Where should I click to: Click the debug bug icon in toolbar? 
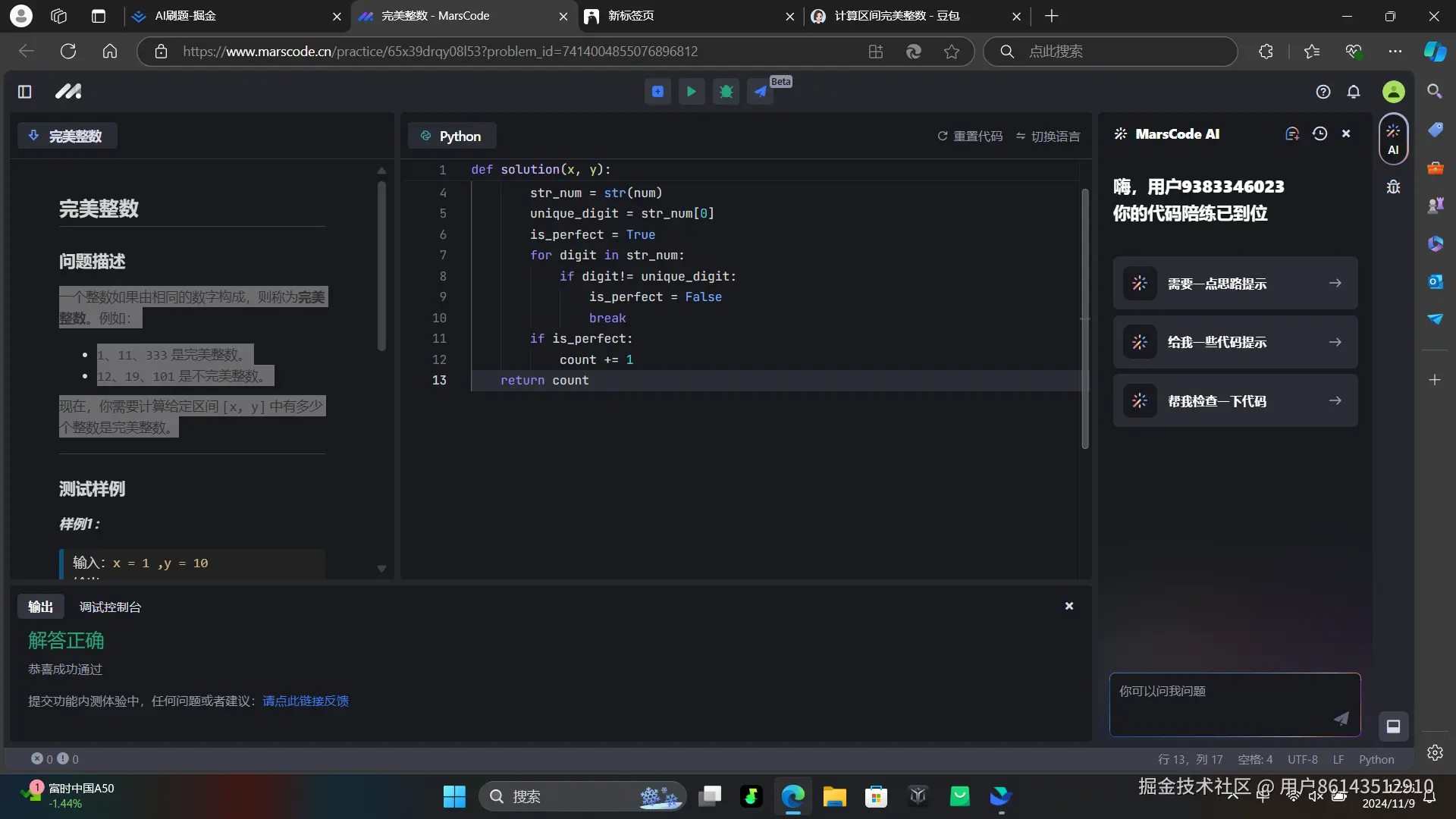[726, 92]
